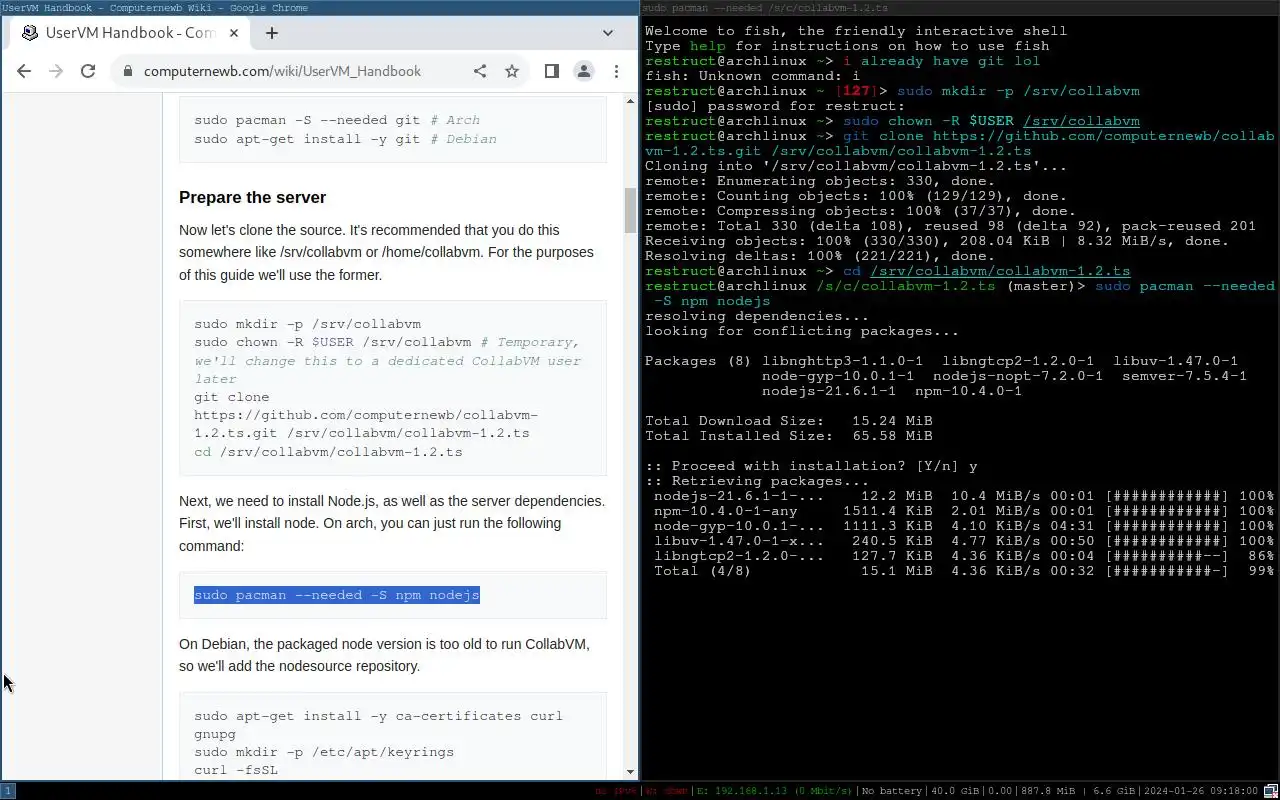Image resolution: width=1280 pixels, height=800 pixels.
Task: Click the vertical scrollbar thumb in Chrome
Action: [x=630, y=209]
